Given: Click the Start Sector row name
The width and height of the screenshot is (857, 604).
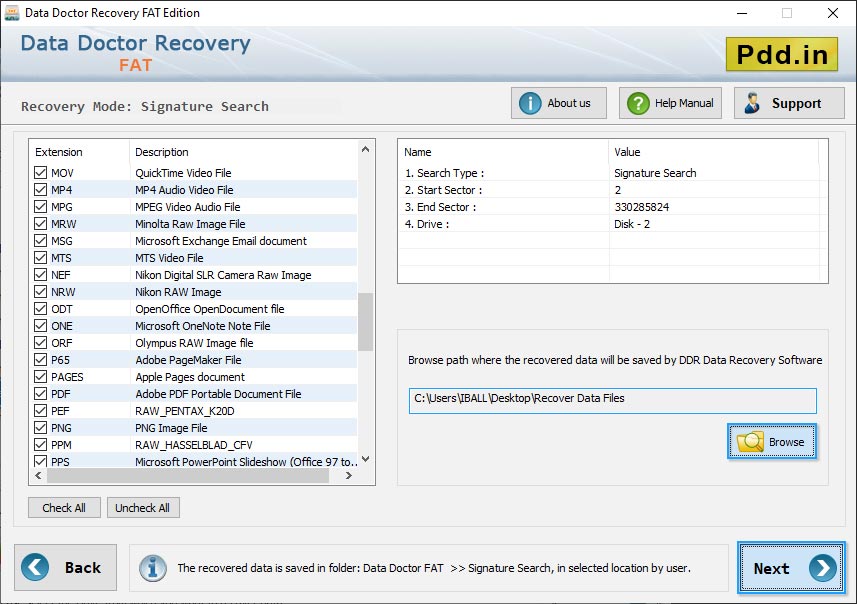Looking at the screenshot, I should tap(443, 190).
